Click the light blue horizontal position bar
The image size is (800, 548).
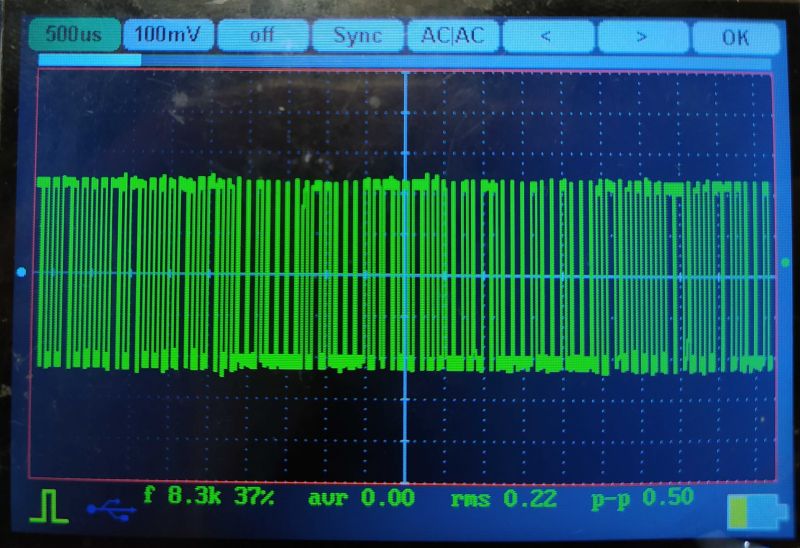pos(90,60)
